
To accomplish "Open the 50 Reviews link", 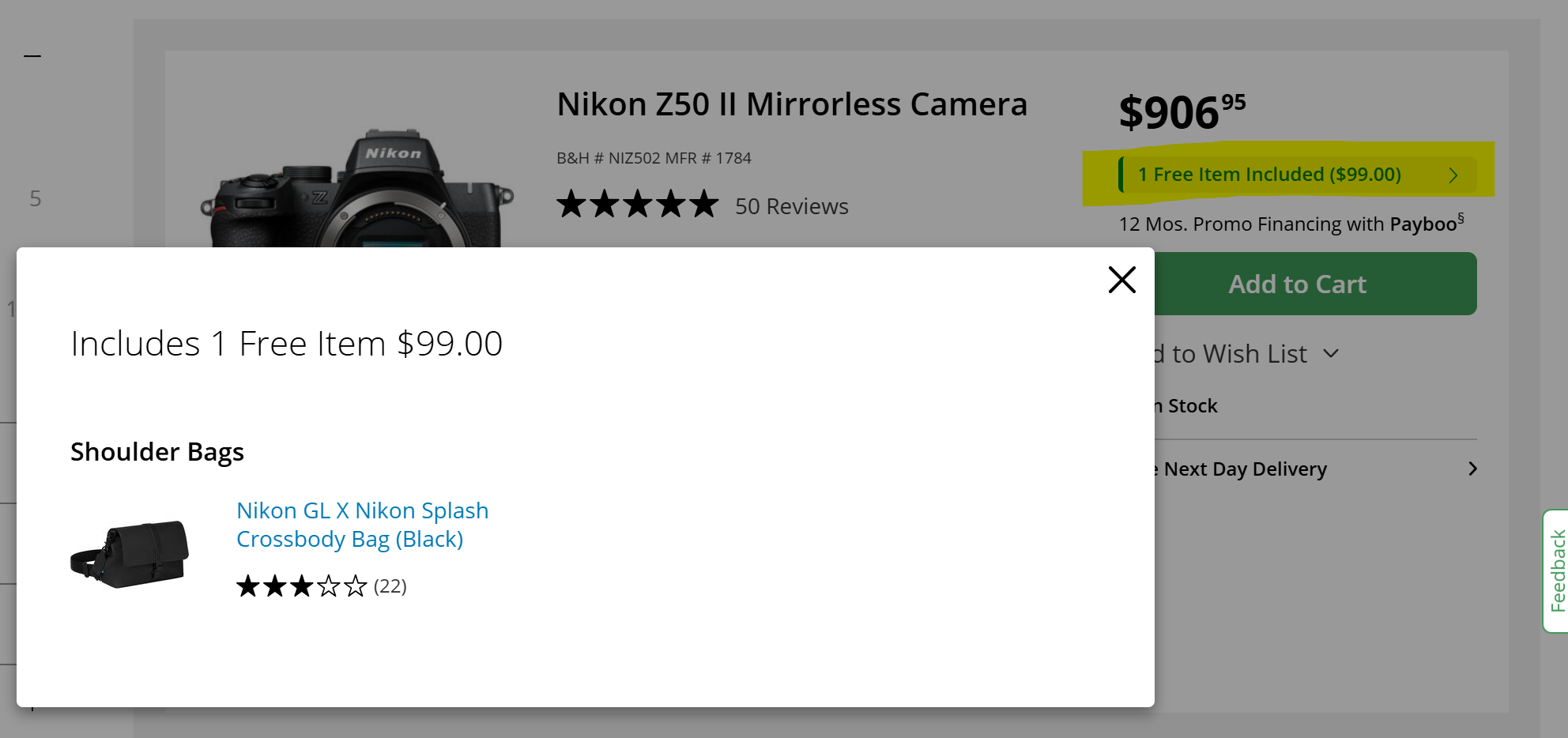I will (791, 206).
